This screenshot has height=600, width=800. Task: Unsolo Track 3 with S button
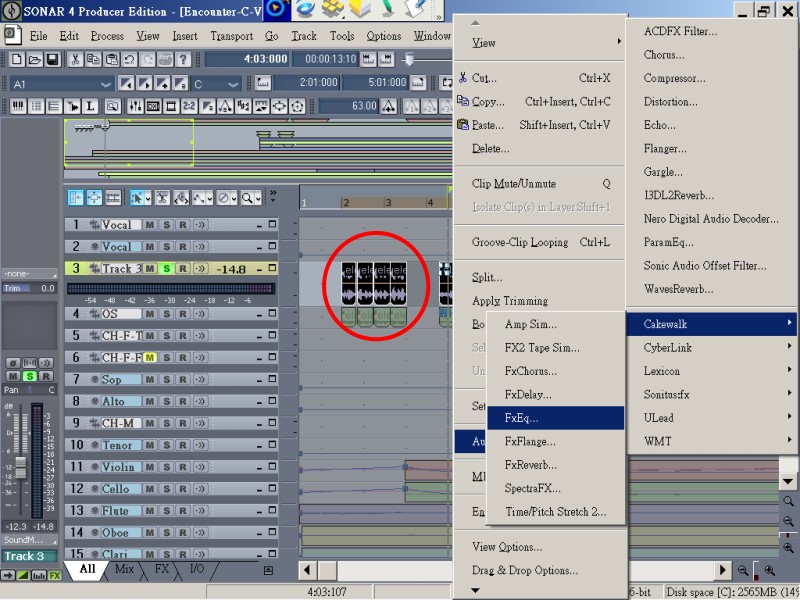coord(167,269)
